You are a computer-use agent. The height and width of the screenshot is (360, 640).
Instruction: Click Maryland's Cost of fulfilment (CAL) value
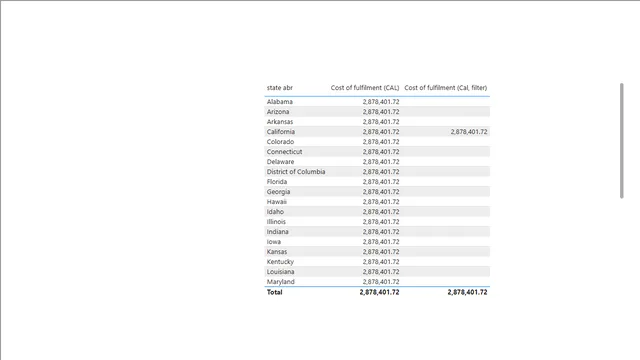coord(381,282)
